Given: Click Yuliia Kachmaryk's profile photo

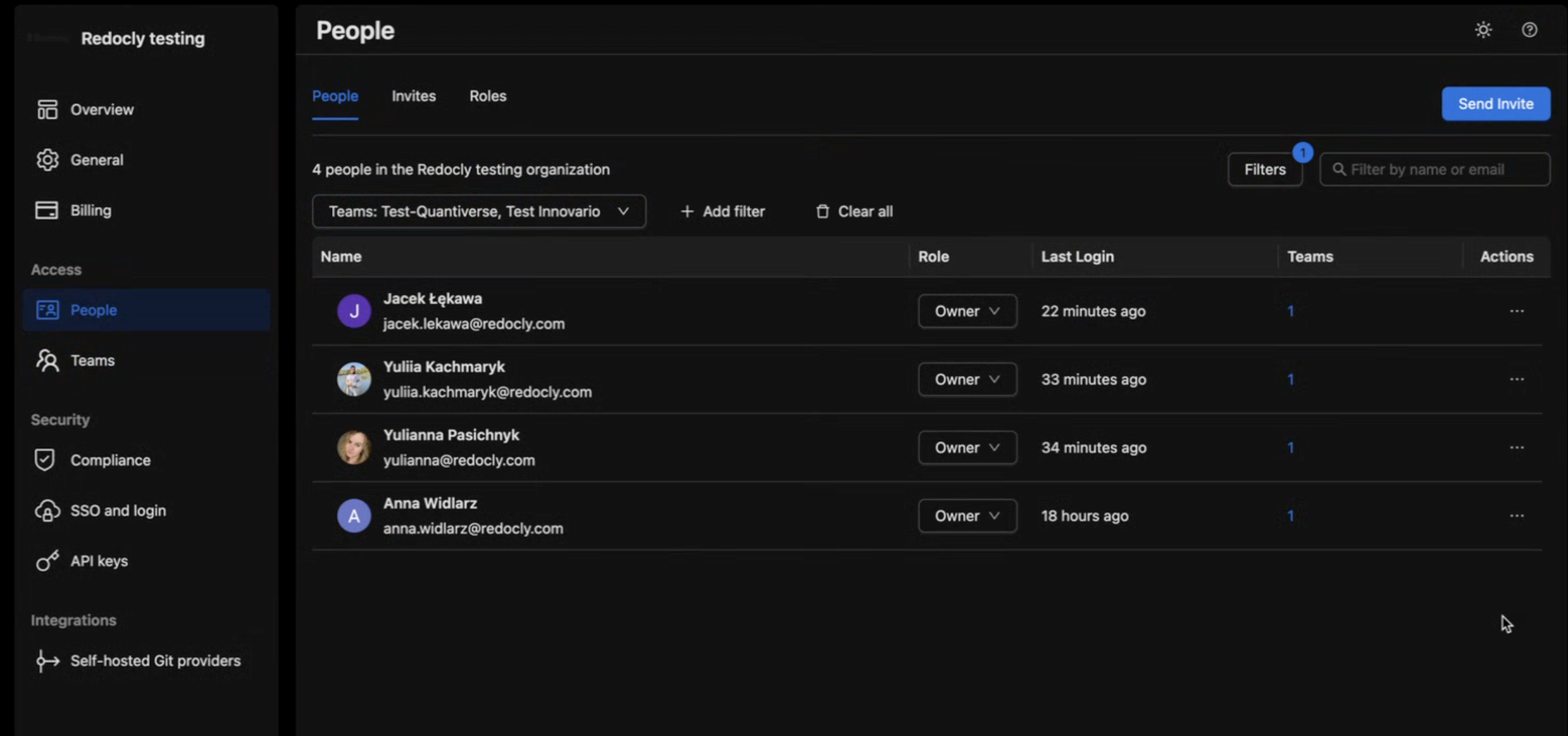Looking at the screenshot, I should [x=354, y=379].
